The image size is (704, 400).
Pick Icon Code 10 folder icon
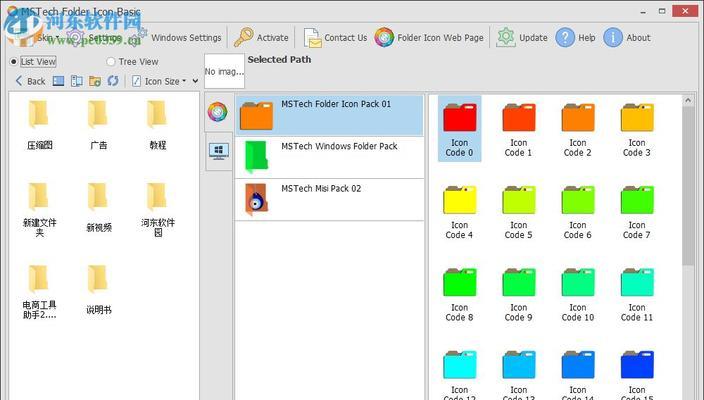click(x=578, y=294)
